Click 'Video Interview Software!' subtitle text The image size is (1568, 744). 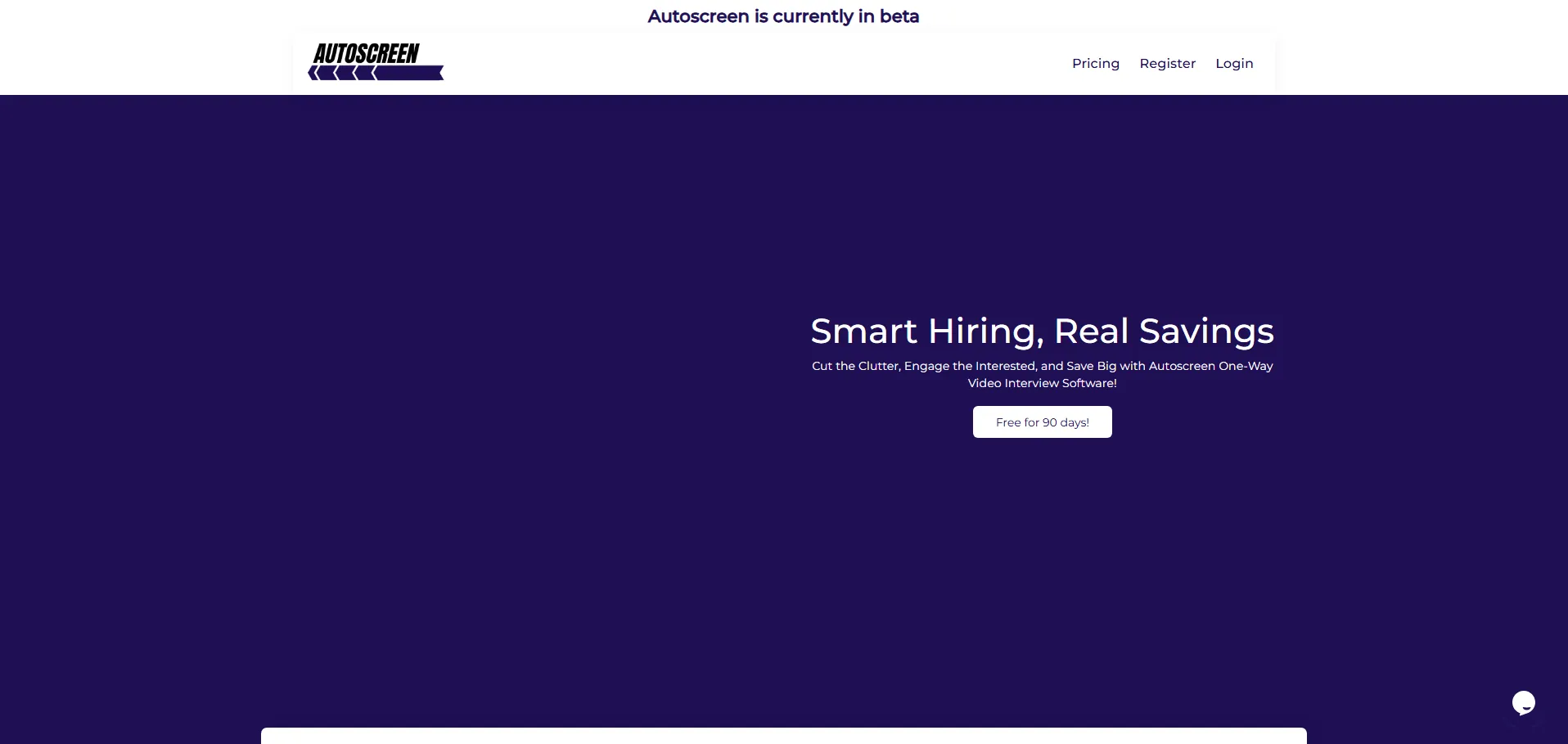click(1042, 383)
